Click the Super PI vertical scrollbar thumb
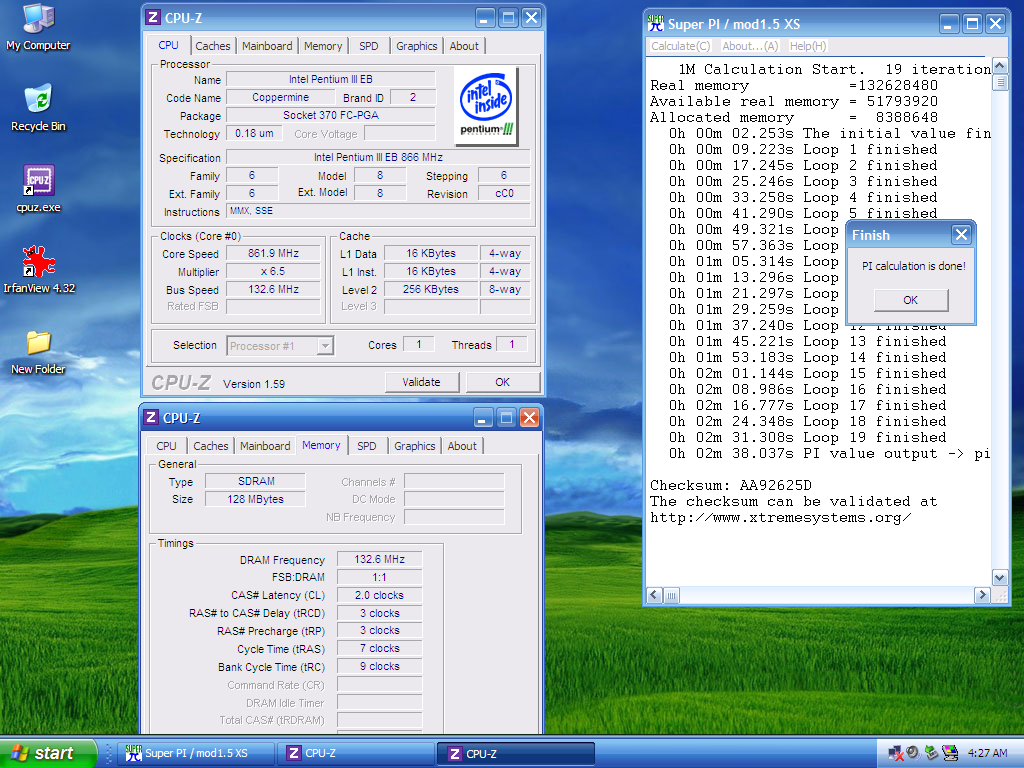 click(999, 82)
